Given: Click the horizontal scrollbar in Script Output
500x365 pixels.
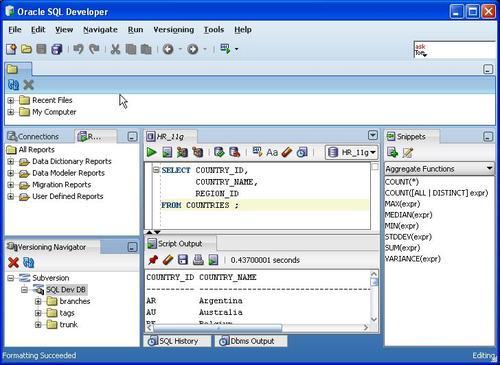Looking at the screenshot, I should 257,328.
